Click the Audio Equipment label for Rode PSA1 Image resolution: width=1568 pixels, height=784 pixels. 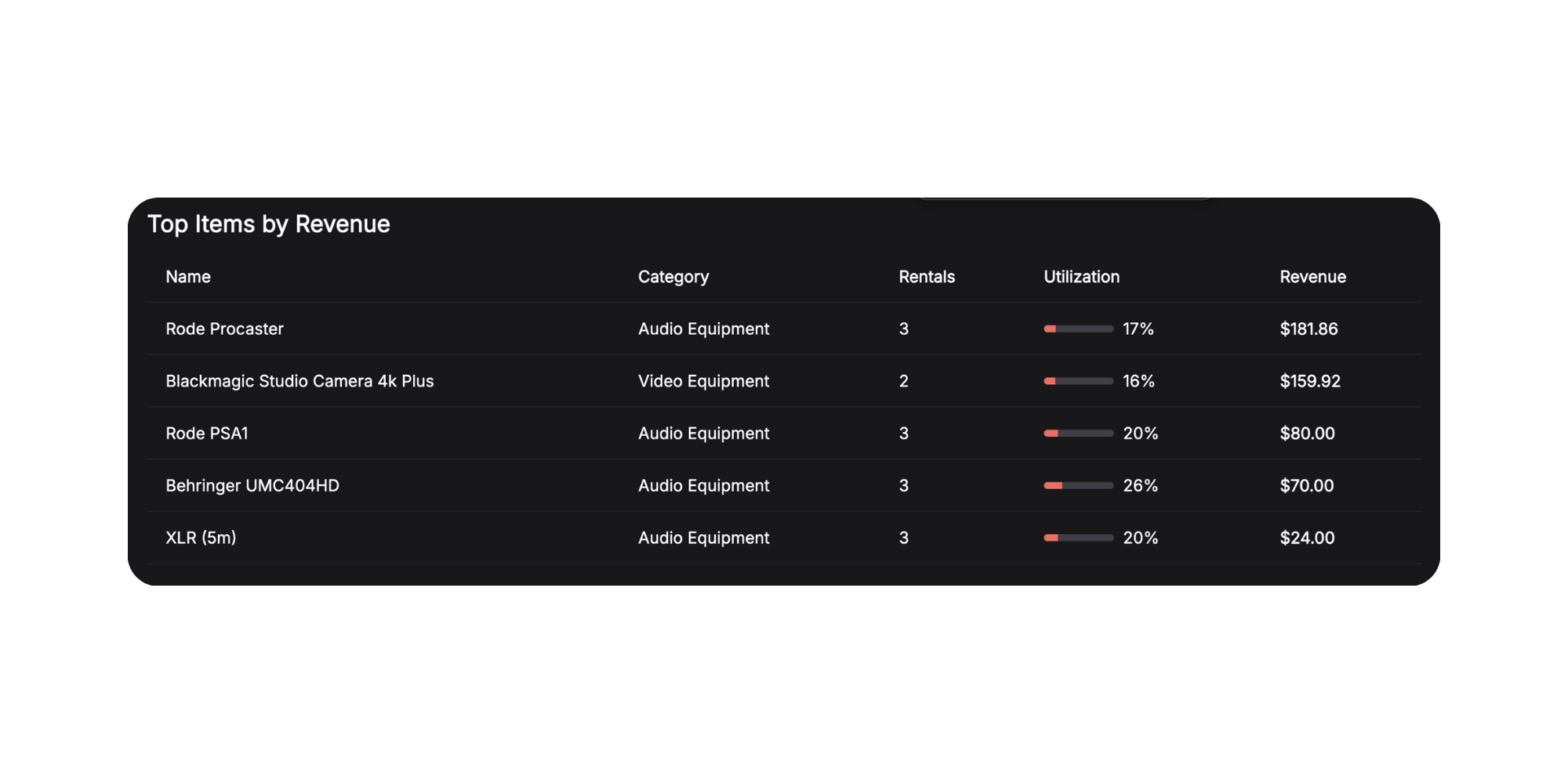point(703,433)
